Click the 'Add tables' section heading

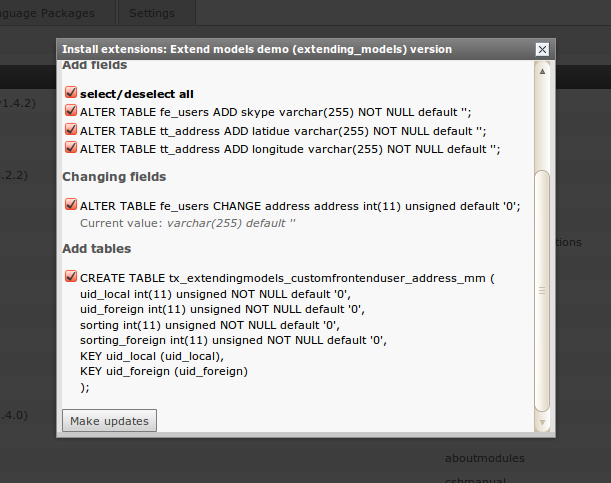coord(97,248)
